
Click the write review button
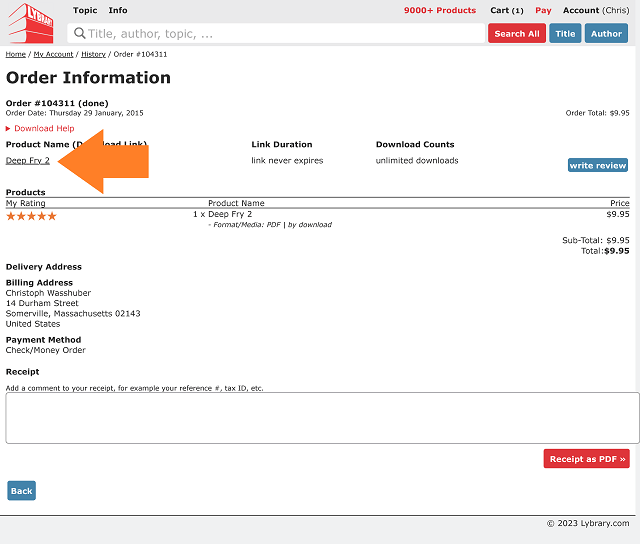(598, 165)
